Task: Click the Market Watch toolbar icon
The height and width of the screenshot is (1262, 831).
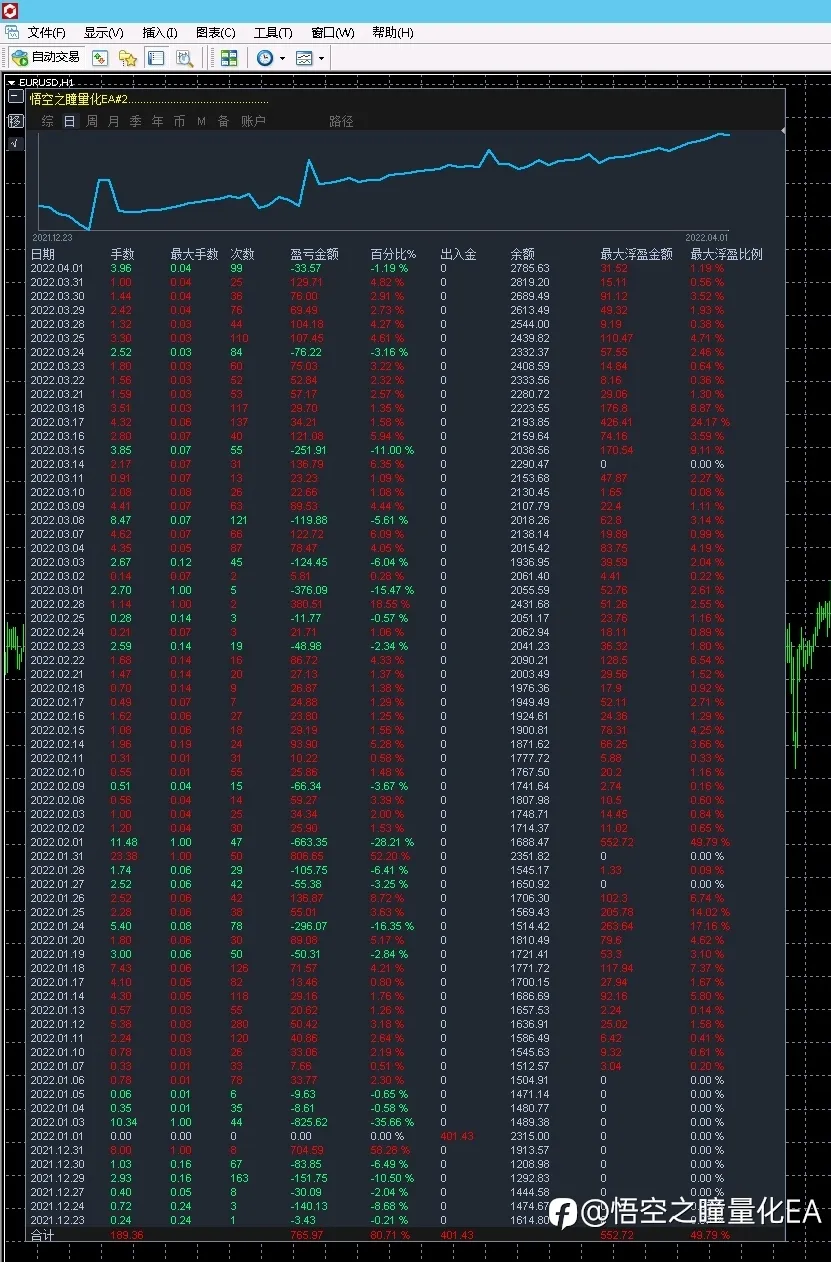Action: point(100,58)
